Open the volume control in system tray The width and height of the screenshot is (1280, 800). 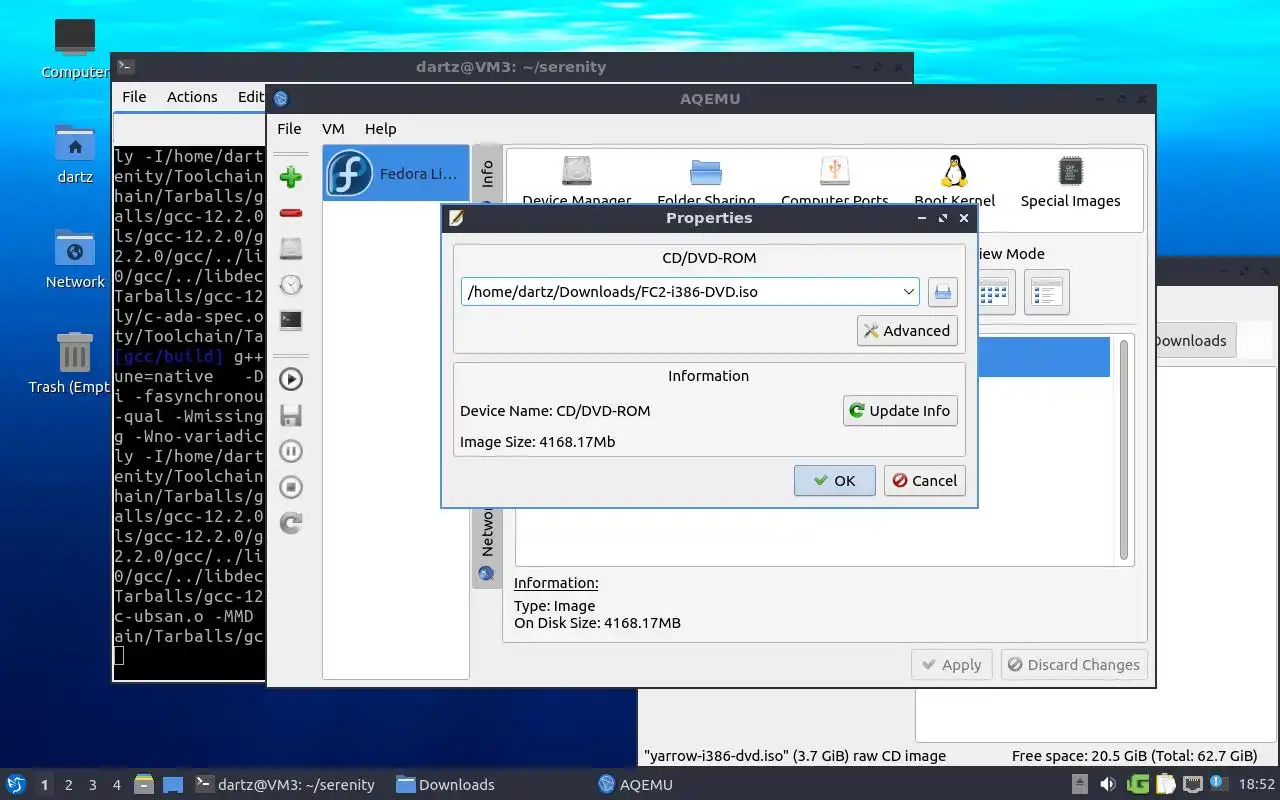tap(1108, 784)
